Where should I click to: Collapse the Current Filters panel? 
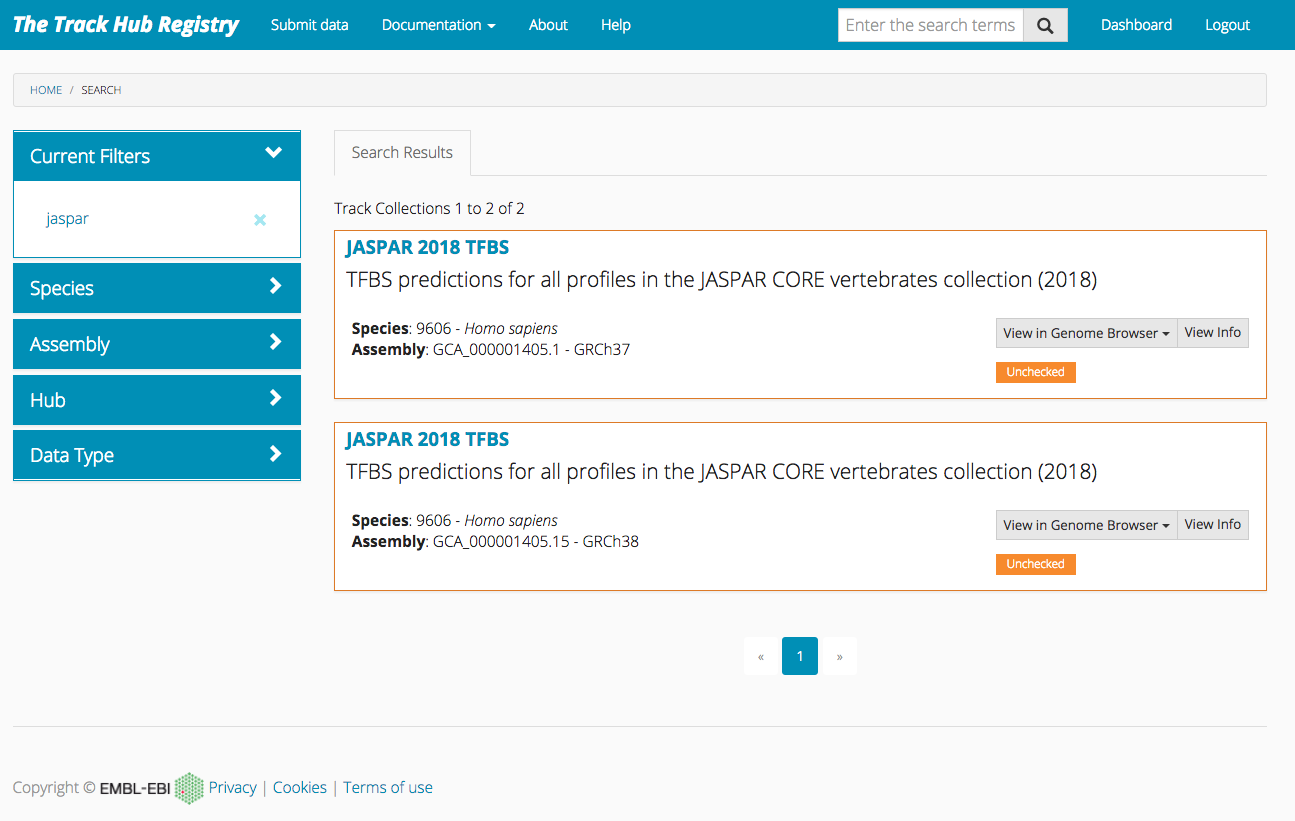tap(273, 153)
